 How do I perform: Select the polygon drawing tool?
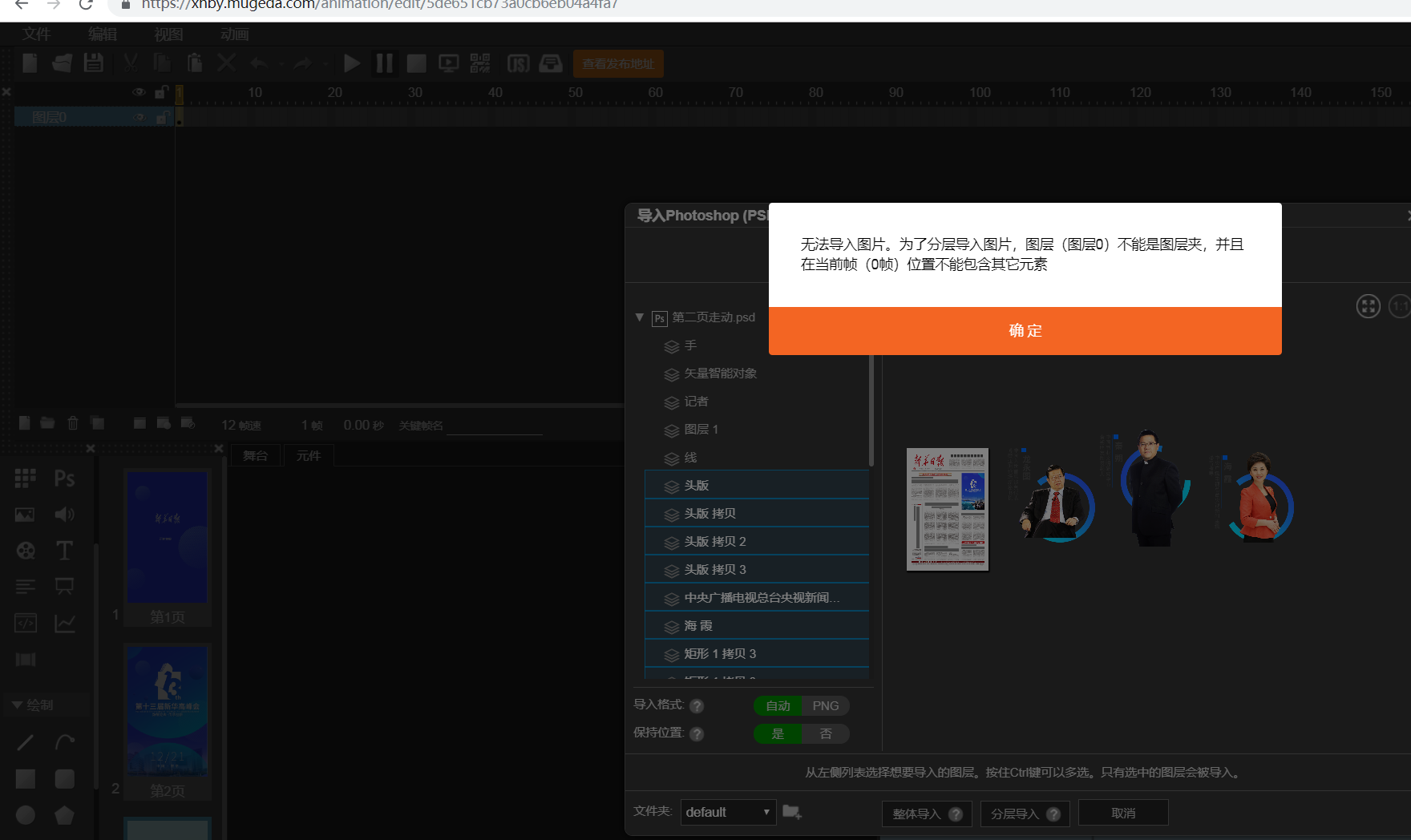coord(65,814)
